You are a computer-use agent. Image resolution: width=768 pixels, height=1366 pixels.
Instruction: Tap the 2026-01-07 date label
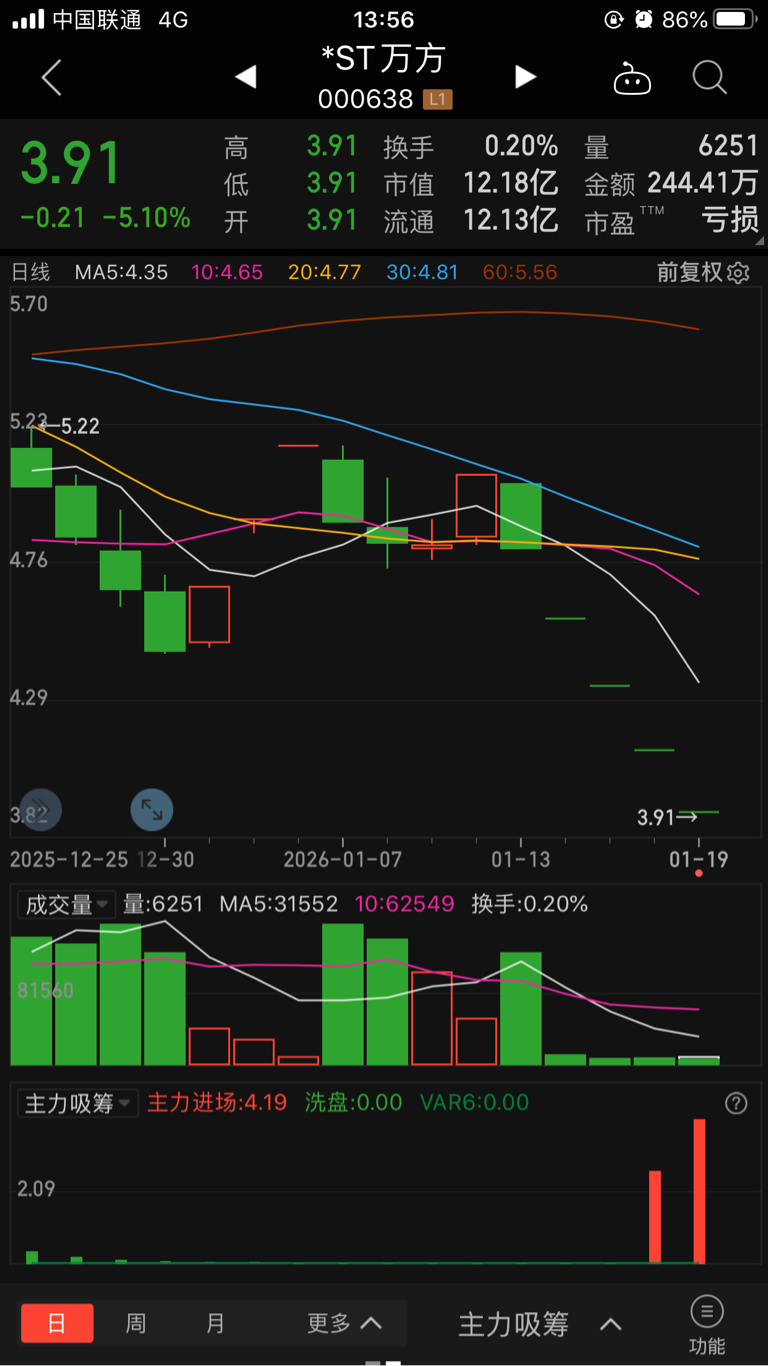pyautogui.click(x=342, y=860)
